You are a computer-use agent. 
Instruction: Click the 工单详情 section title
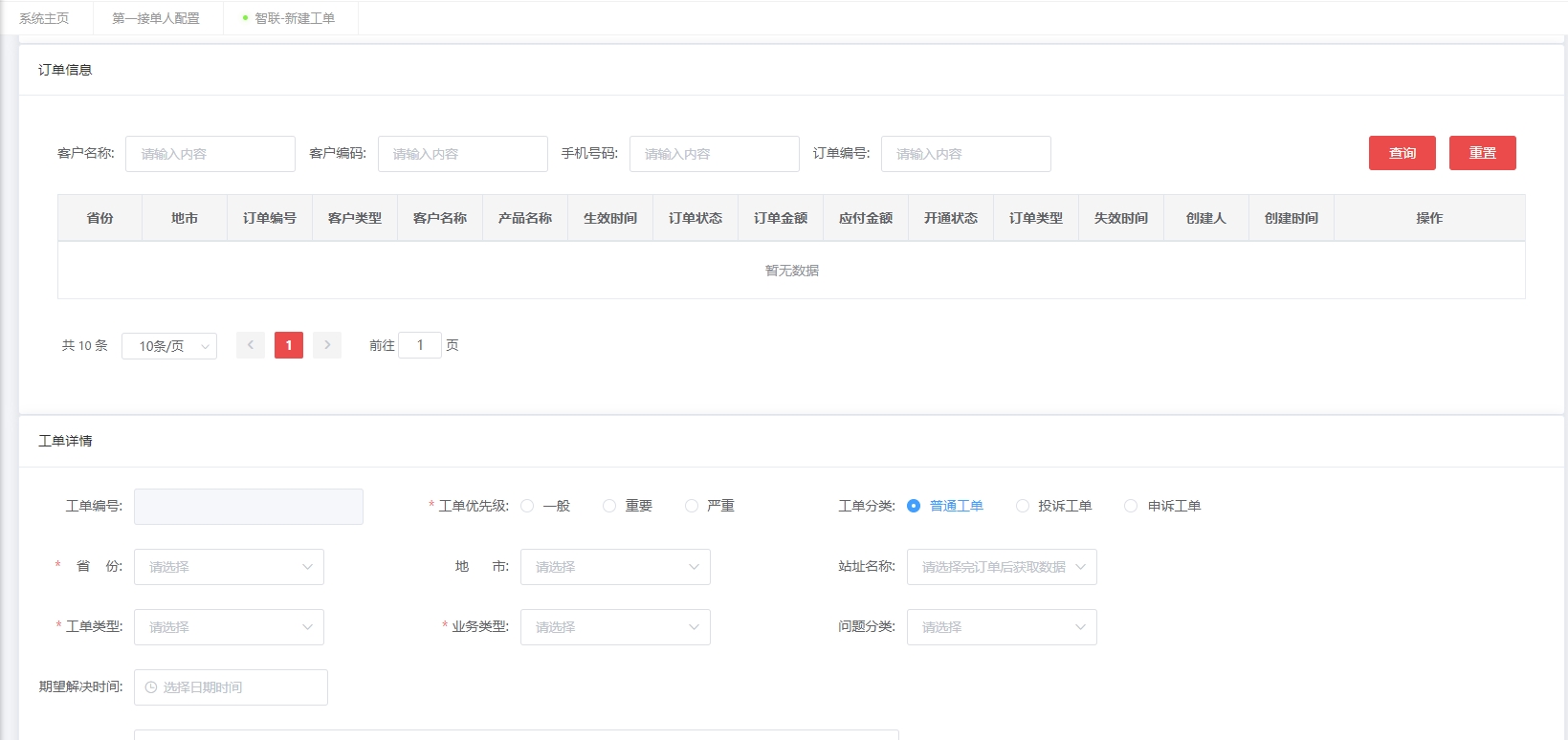(x=65, y=441)
